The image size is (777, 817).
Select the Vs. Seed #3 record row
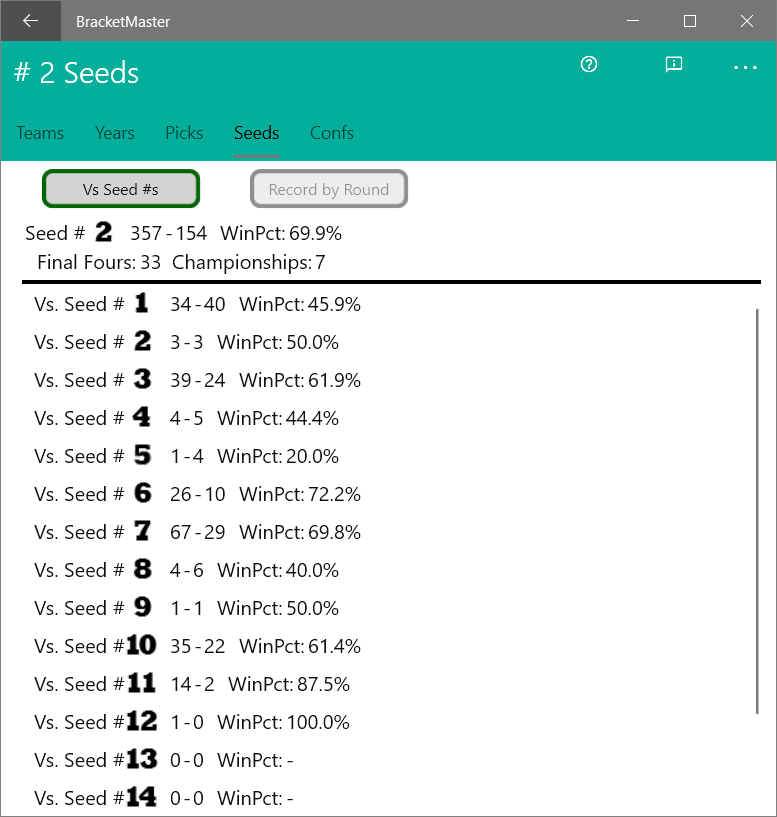pyautogui.click(x=198, y=380)
